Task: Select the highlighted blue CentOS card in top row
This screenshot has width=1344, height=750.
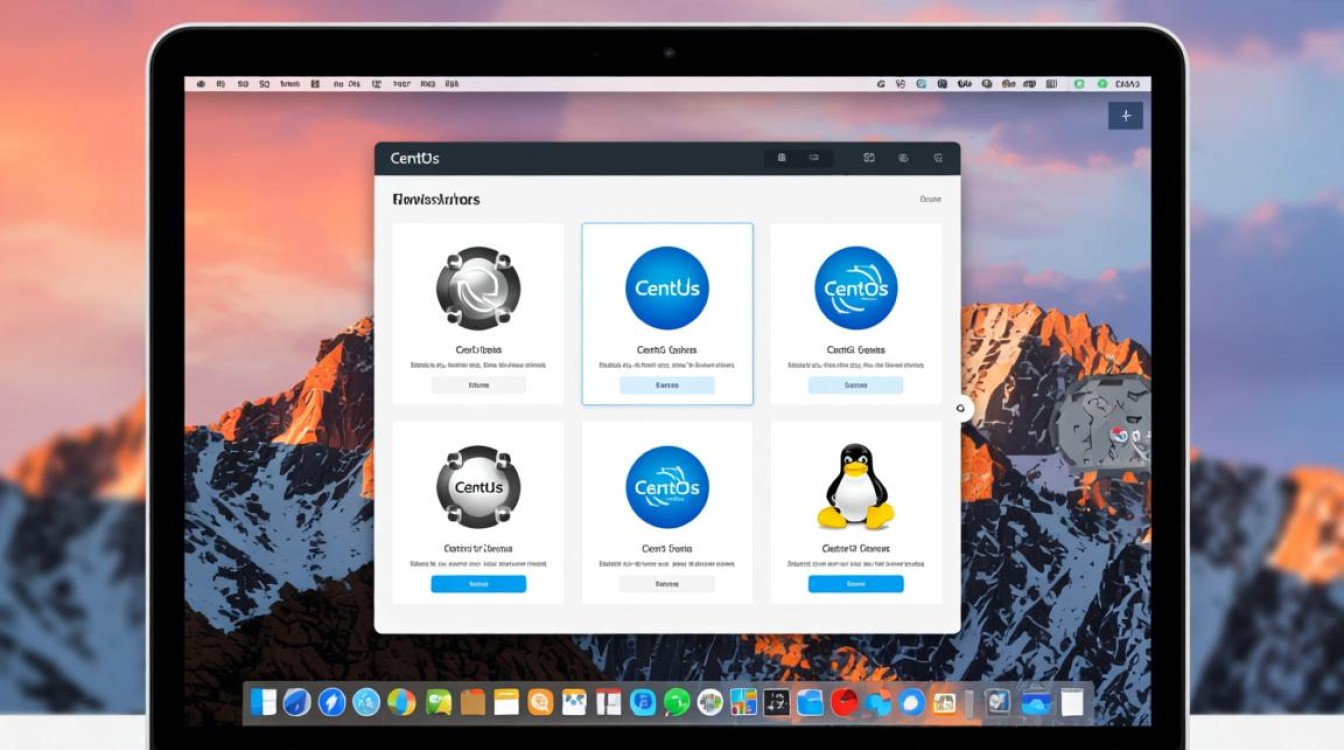Action: [667, 314]
